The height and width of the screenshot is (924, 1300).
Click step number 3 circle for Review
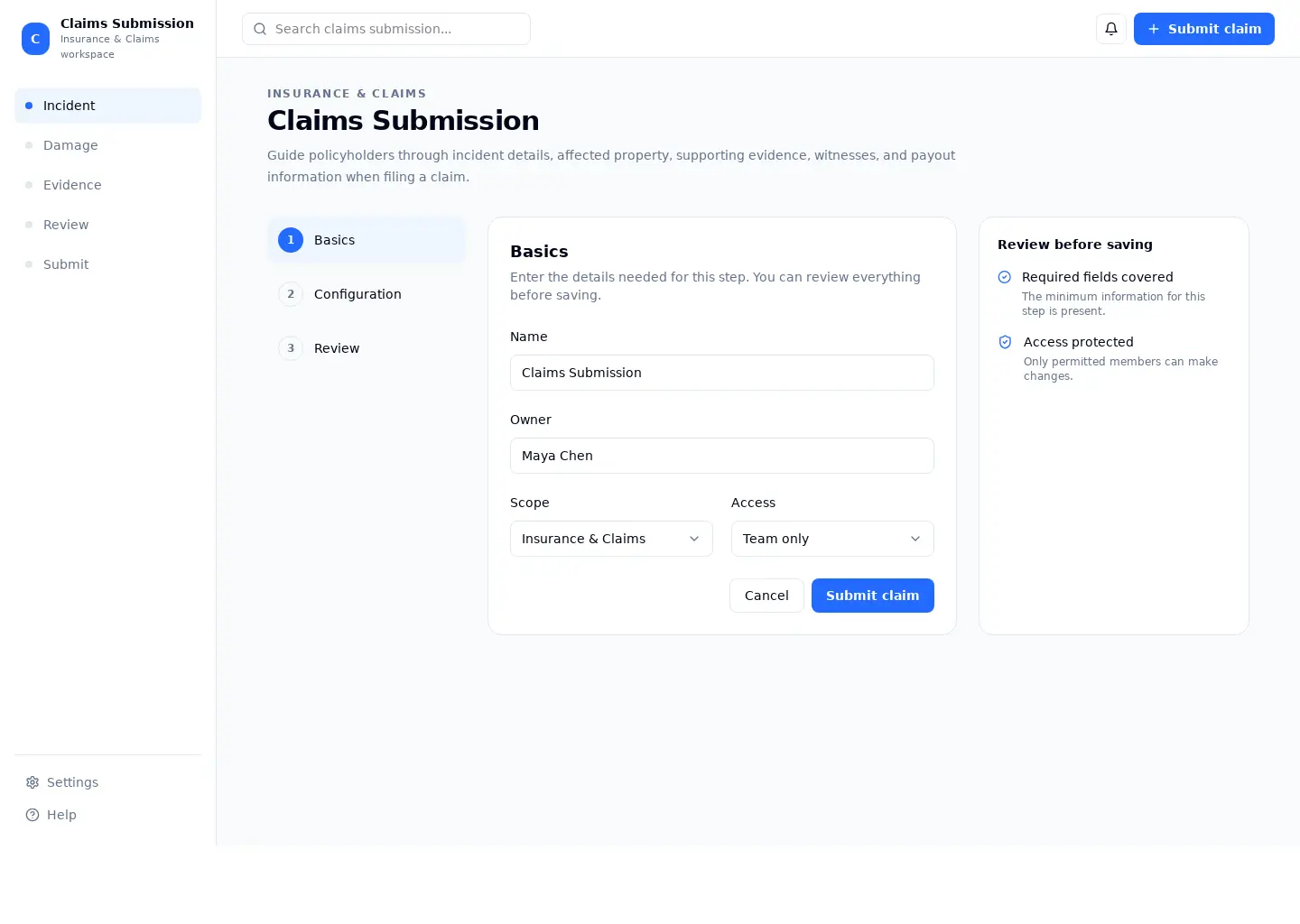tap(291, 348)
